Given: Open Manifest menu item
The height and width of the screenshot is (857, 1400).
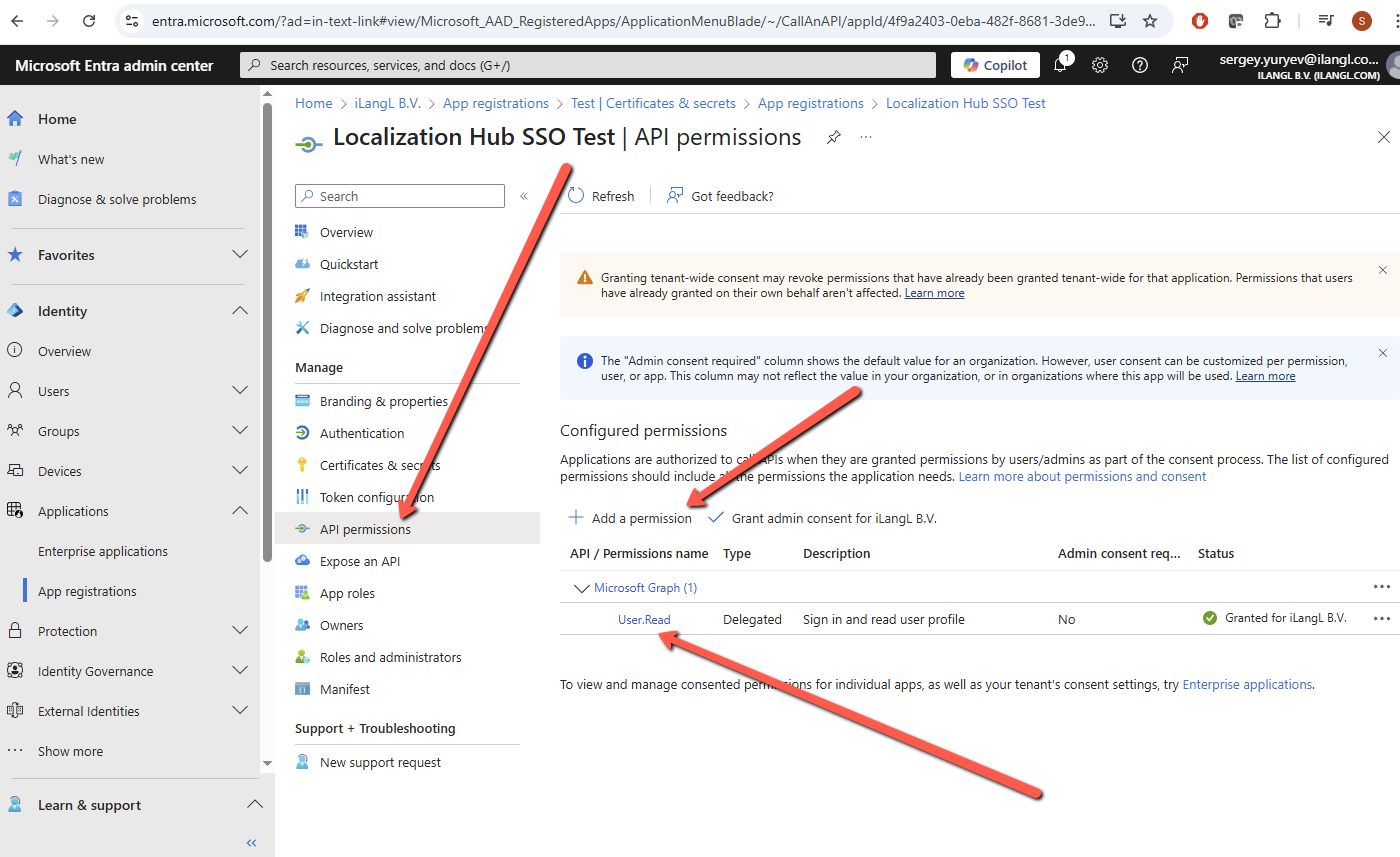Looking at the screenshot, I should pos(345,689).
